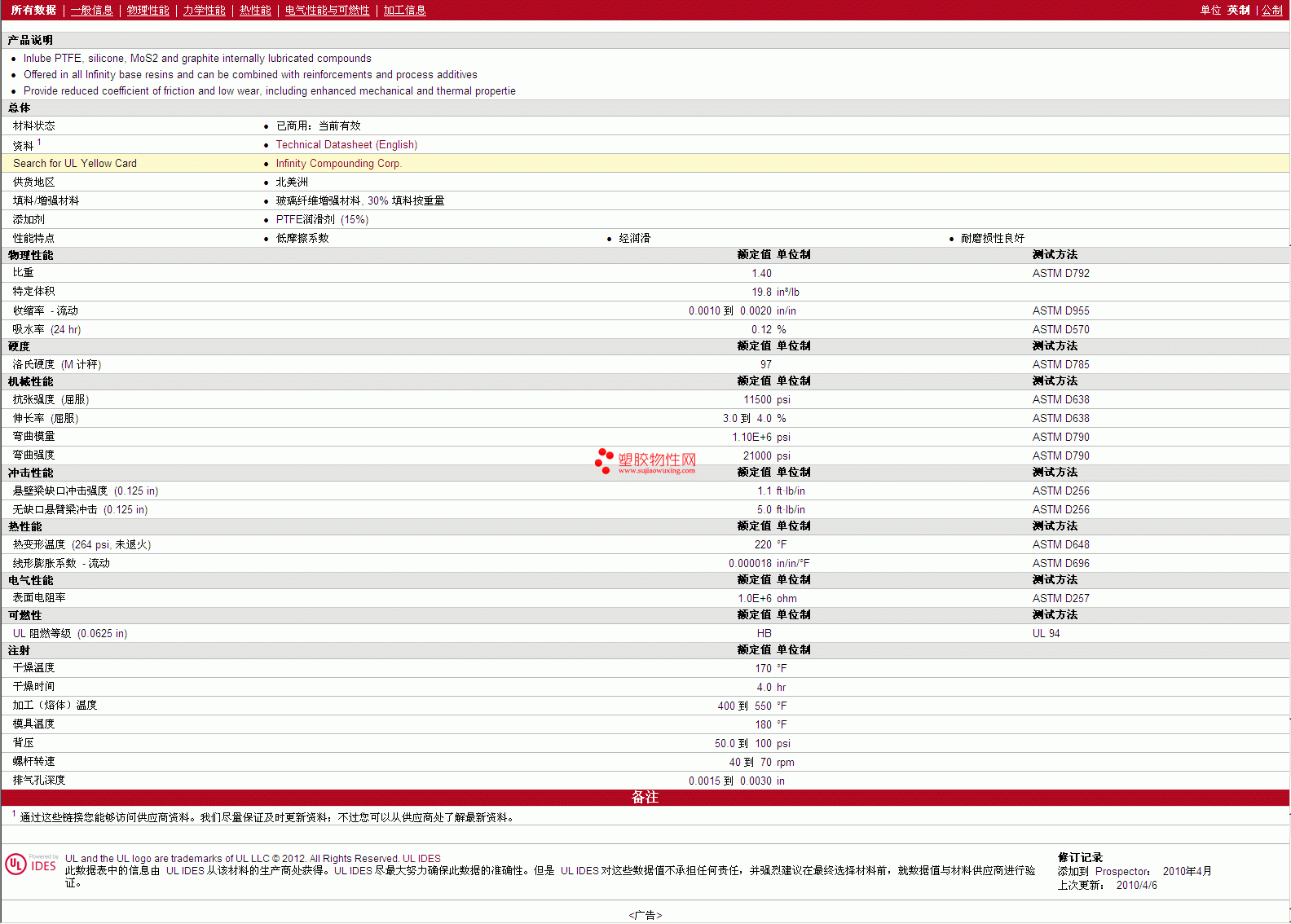
Task: Click 背压 row label
Action: pos(24,742)
